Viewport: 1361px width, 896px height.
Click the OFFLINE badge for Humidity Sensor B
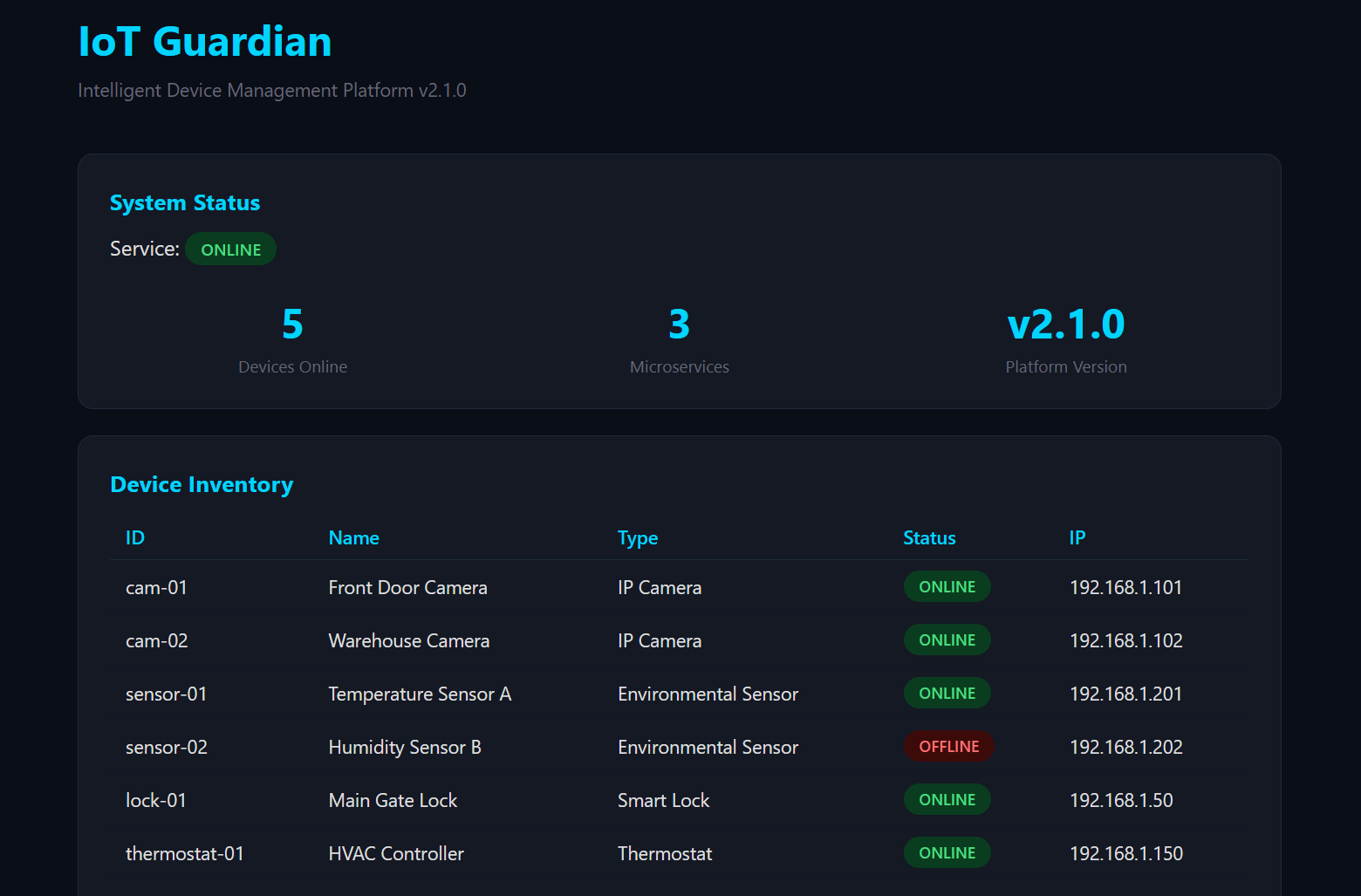[948, 747]
